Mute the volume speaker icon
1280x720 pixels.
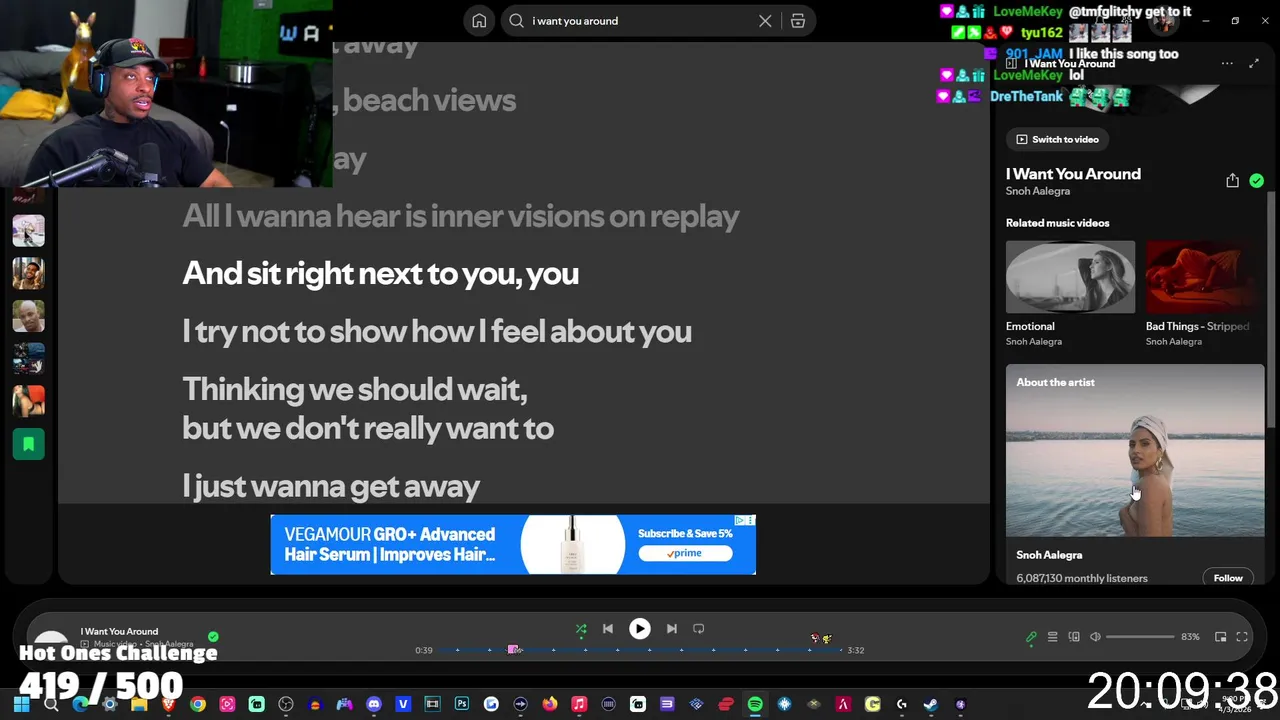click(1095, 637)
